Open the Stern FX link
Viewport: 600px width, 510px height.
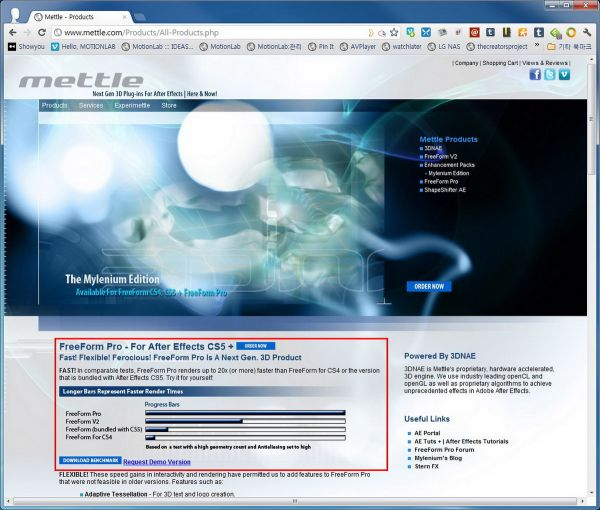426,466
